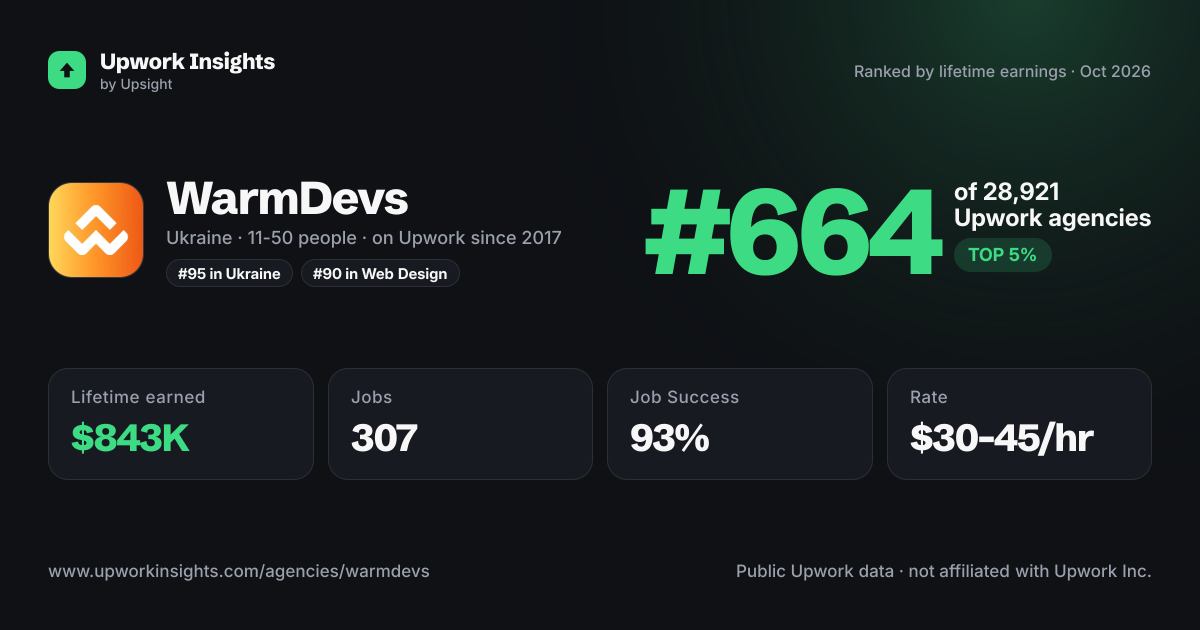1200x630 pixels.
Task: Click the 93% job success value
Action: pos(670,438)
